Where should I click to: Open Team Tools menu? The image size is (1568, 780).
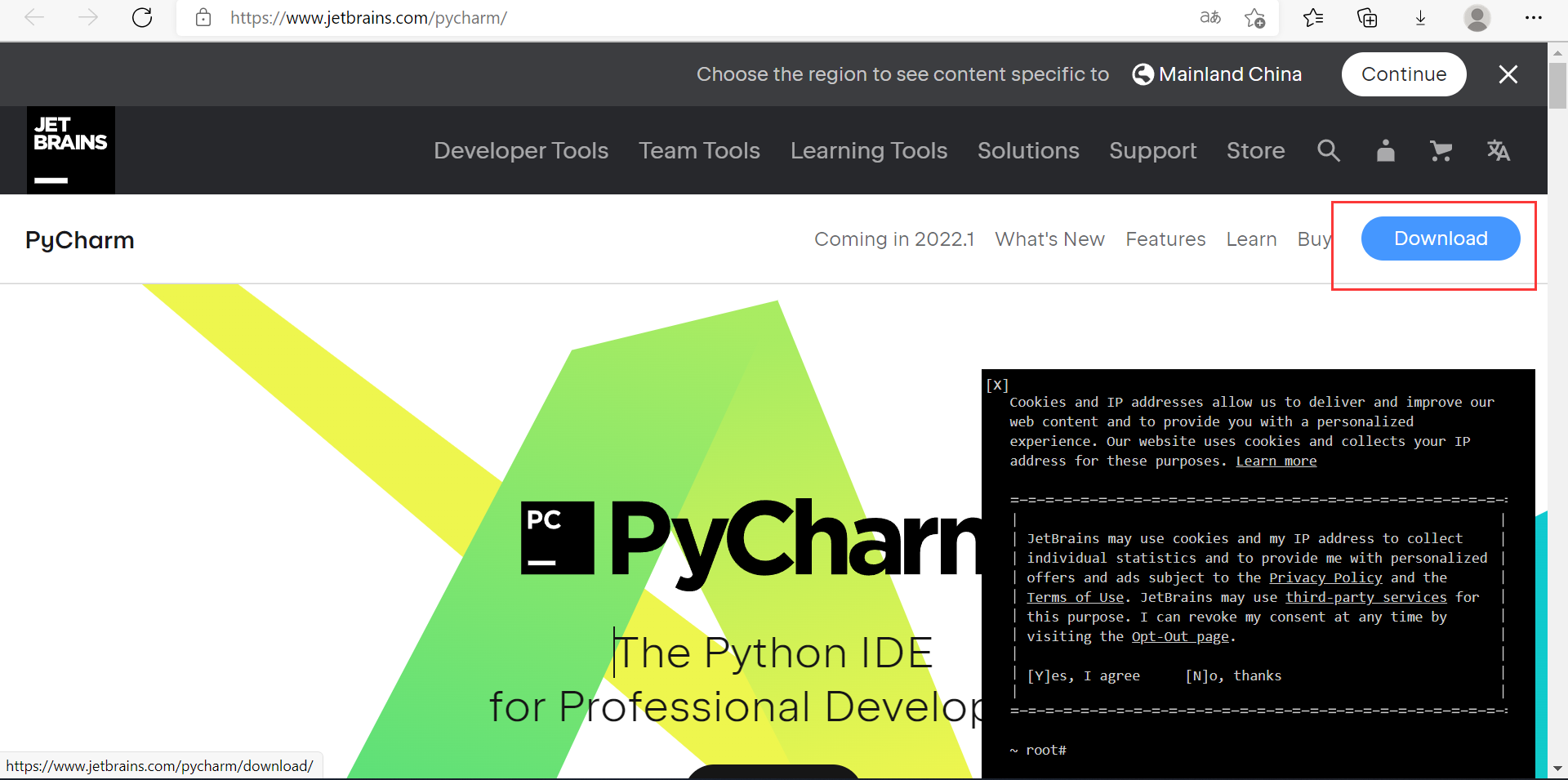pos(699,150)
